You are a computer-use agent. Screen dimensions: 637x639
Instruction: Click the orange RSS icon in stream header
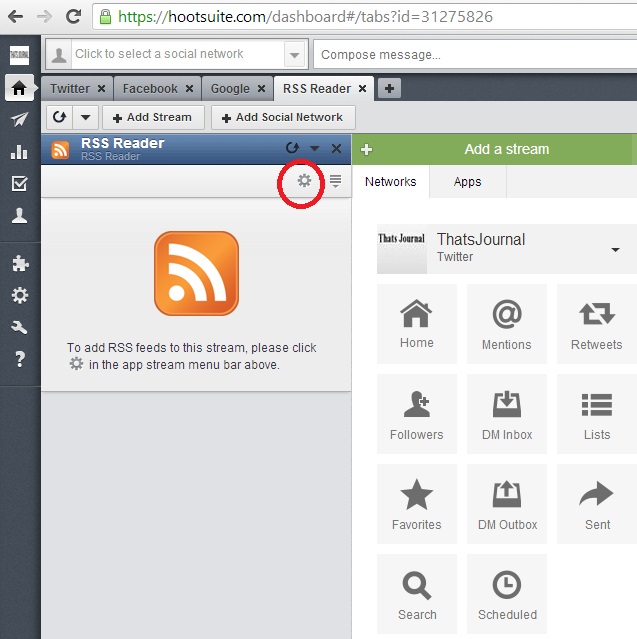pos(60,150)
